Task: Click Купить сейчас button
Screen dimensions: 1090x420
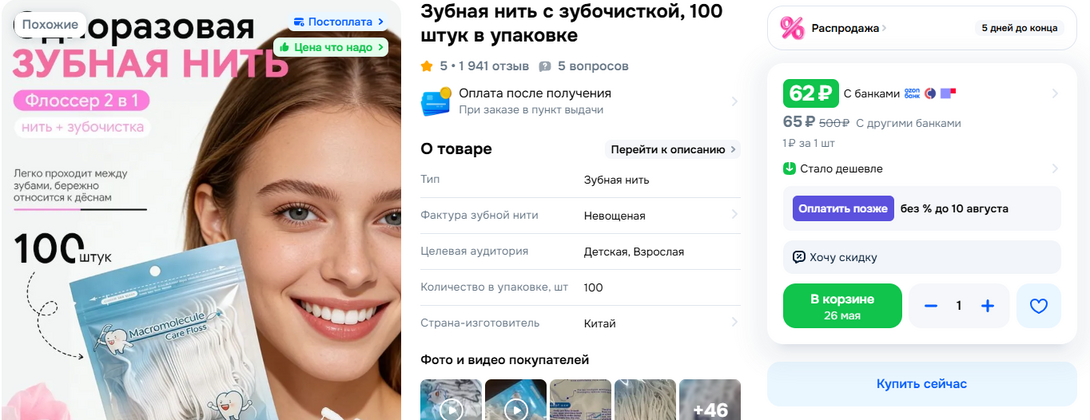Action: point(922,384)
